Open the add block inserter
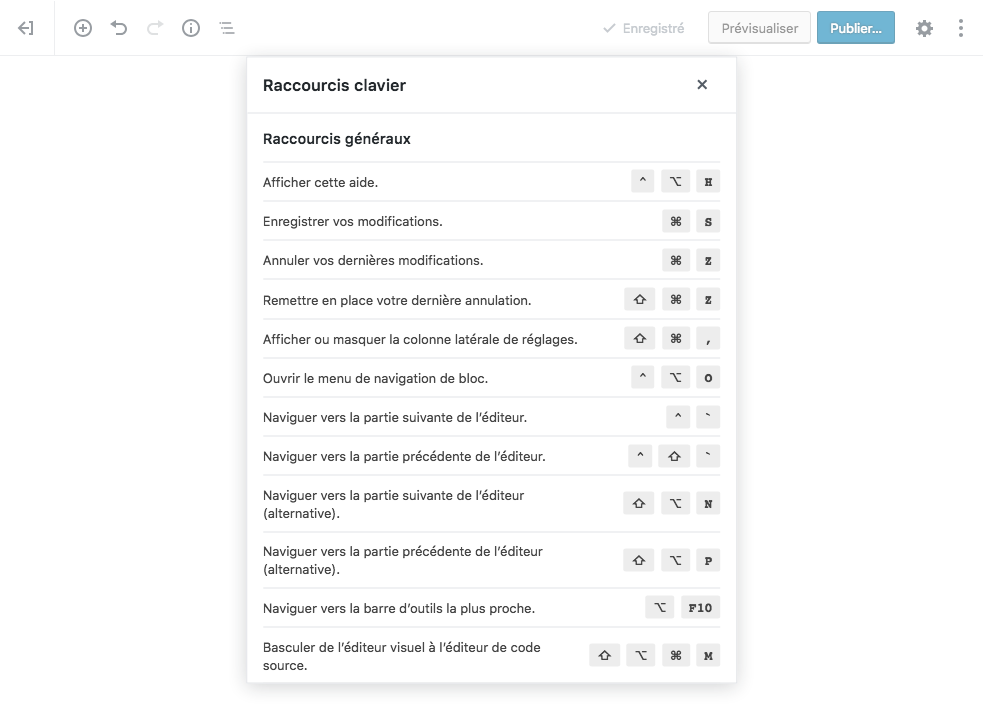This screenshot has height=717, width=983. [x=83, y=28]
